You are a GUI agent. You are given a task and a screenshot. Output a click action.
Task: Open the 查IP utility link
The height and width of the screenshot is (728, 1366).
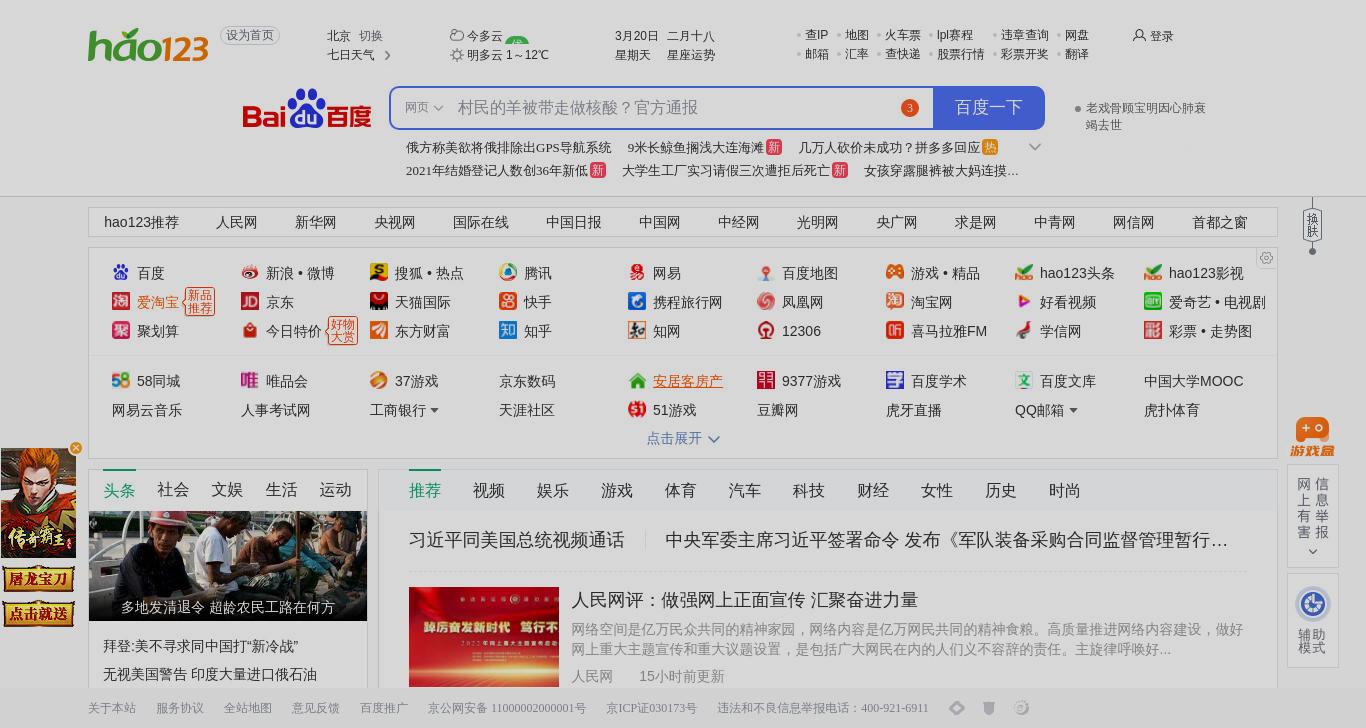(817, 35)
